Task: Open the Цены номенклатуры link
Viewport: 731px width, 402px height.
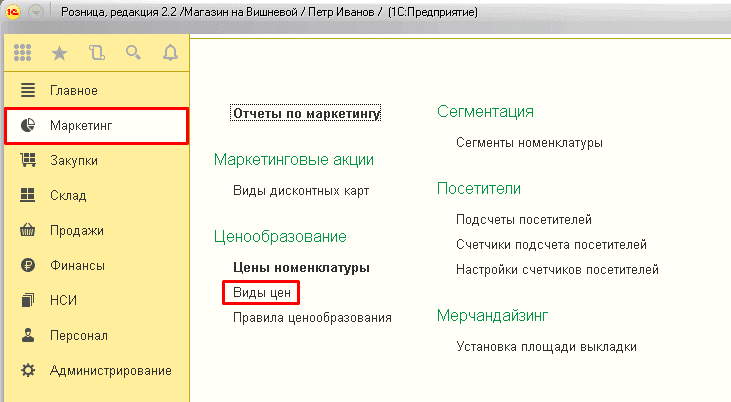Action: [x=301, y=267]
